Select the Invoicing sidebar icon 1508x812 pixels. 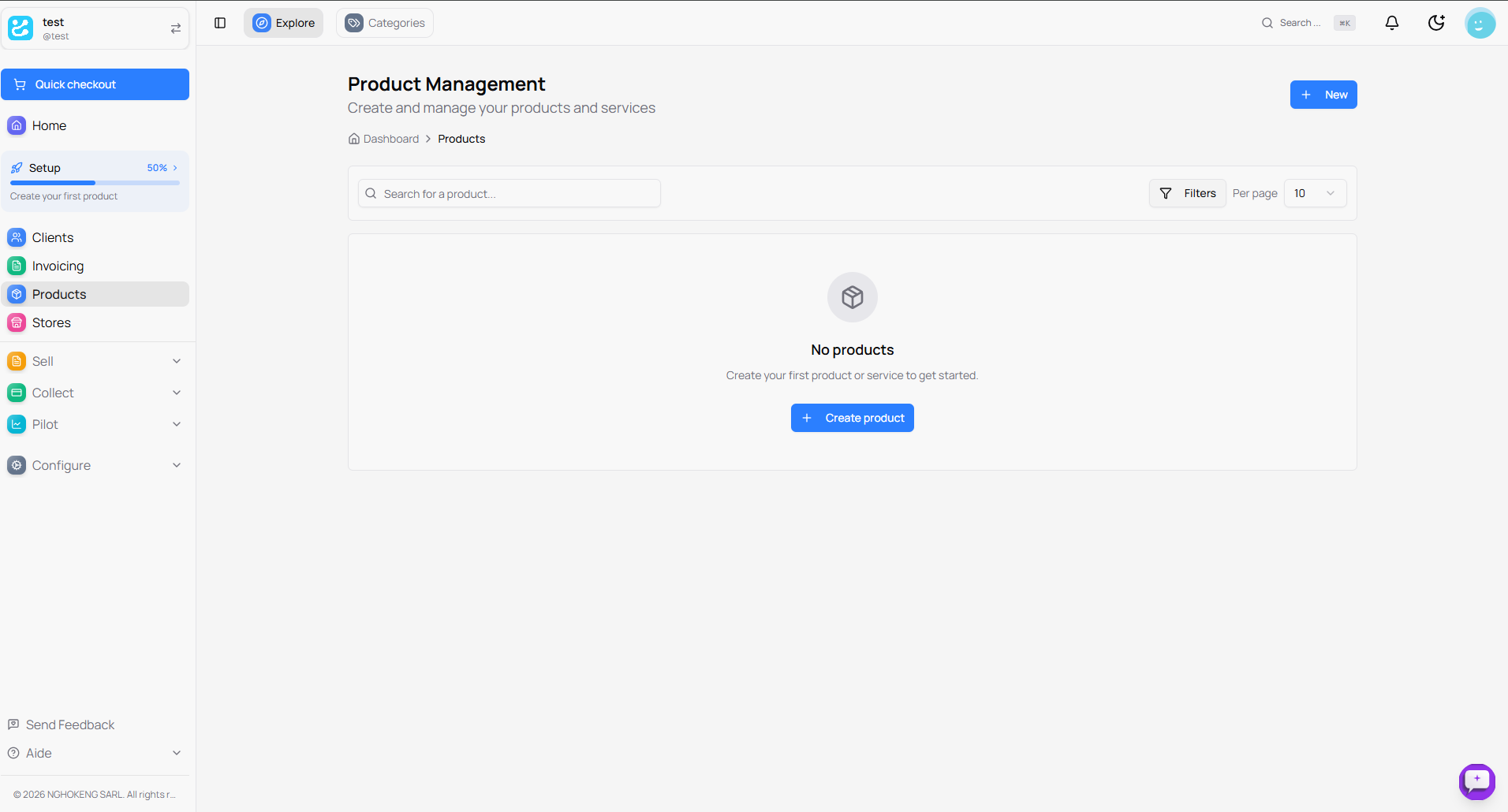[17, 266]
